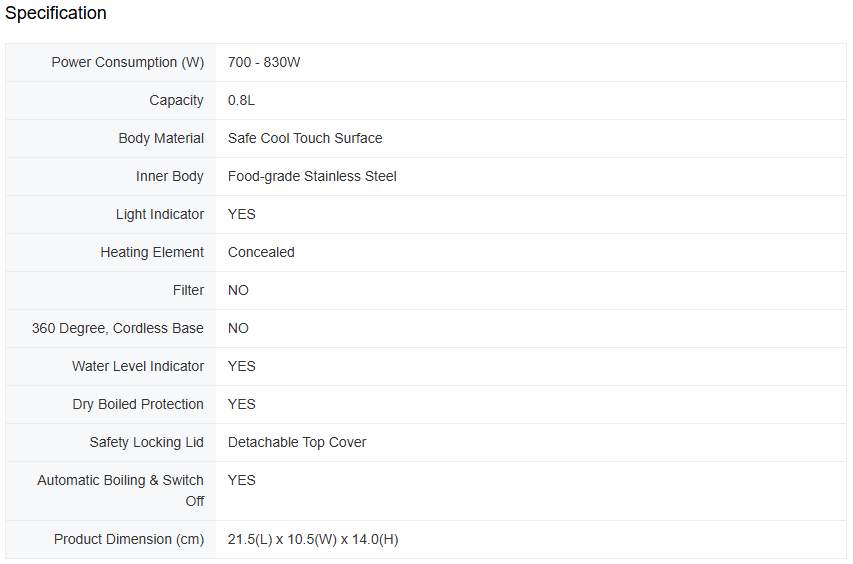Select the Detachable Top Cover value
This screenshot has height=564, width=853.
click(297, 442)
